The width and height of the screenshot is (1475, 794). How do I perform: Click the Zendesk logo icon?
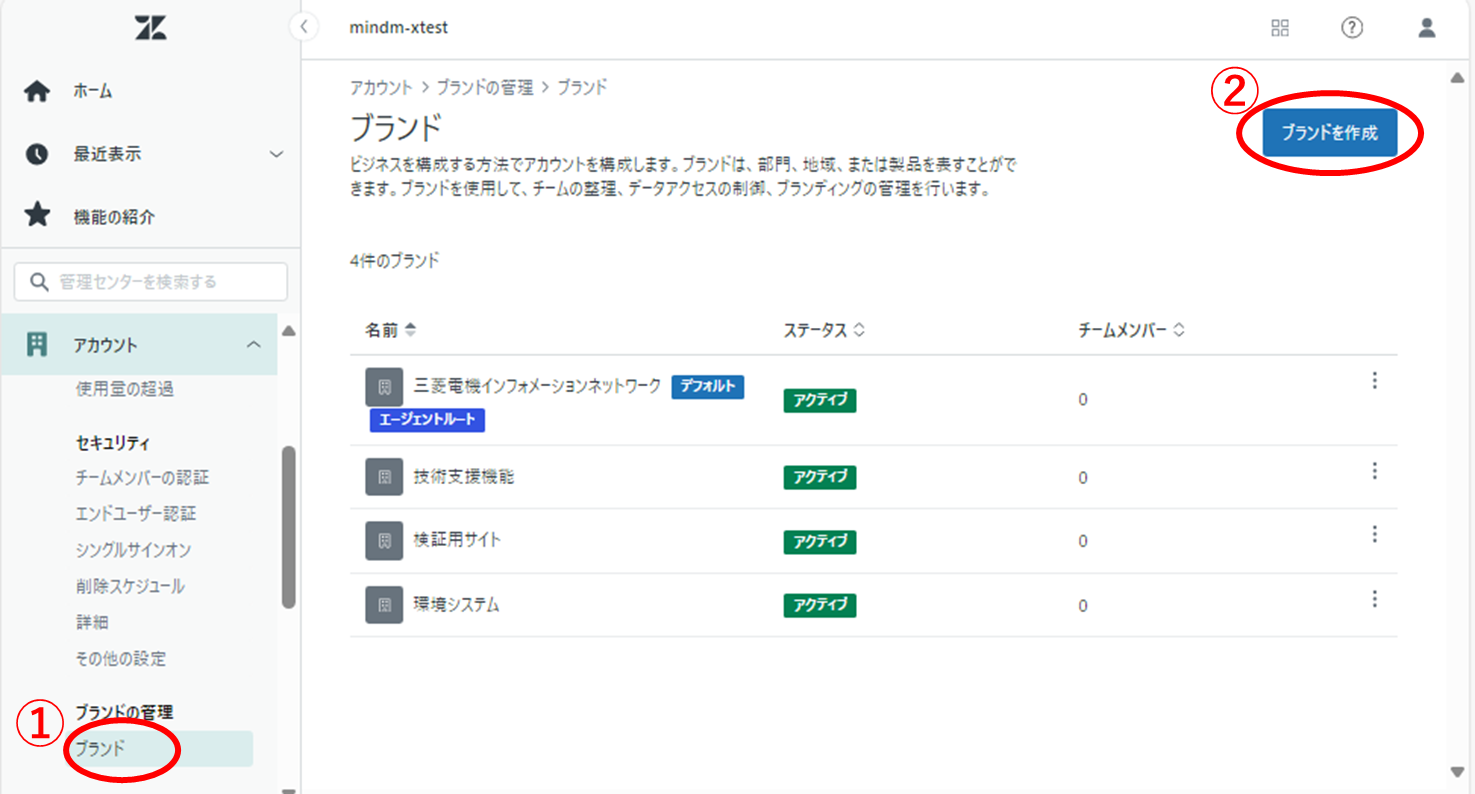click(x=150, y=29)
